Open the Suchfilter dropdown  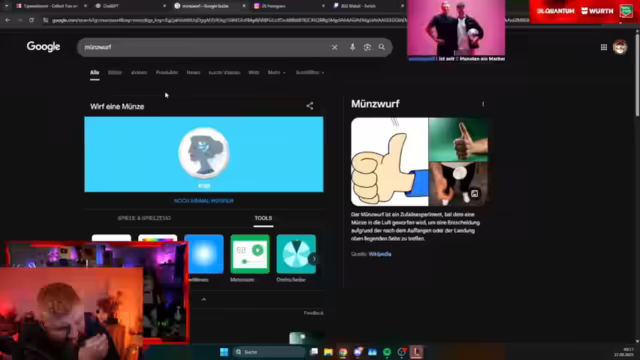click(x=310, y=73)
